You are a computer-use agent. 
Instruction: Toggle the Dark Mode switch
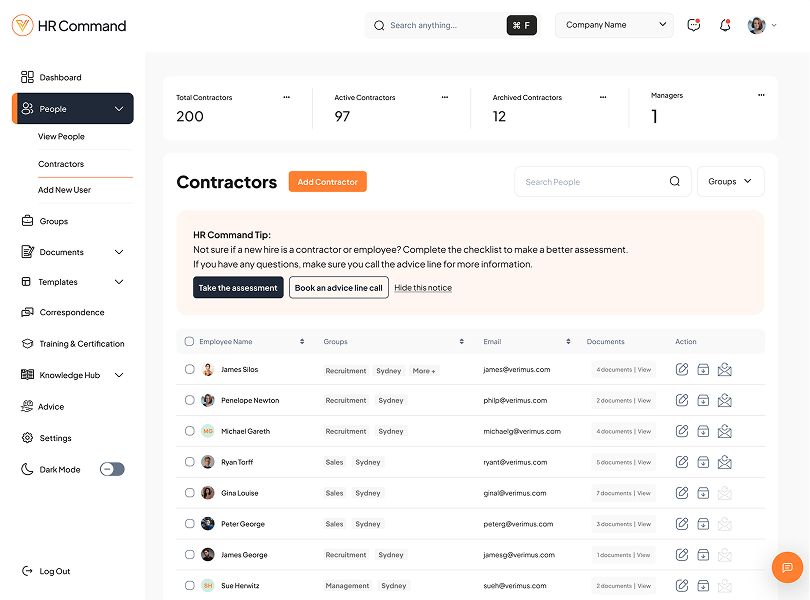[x=112, y=469]
